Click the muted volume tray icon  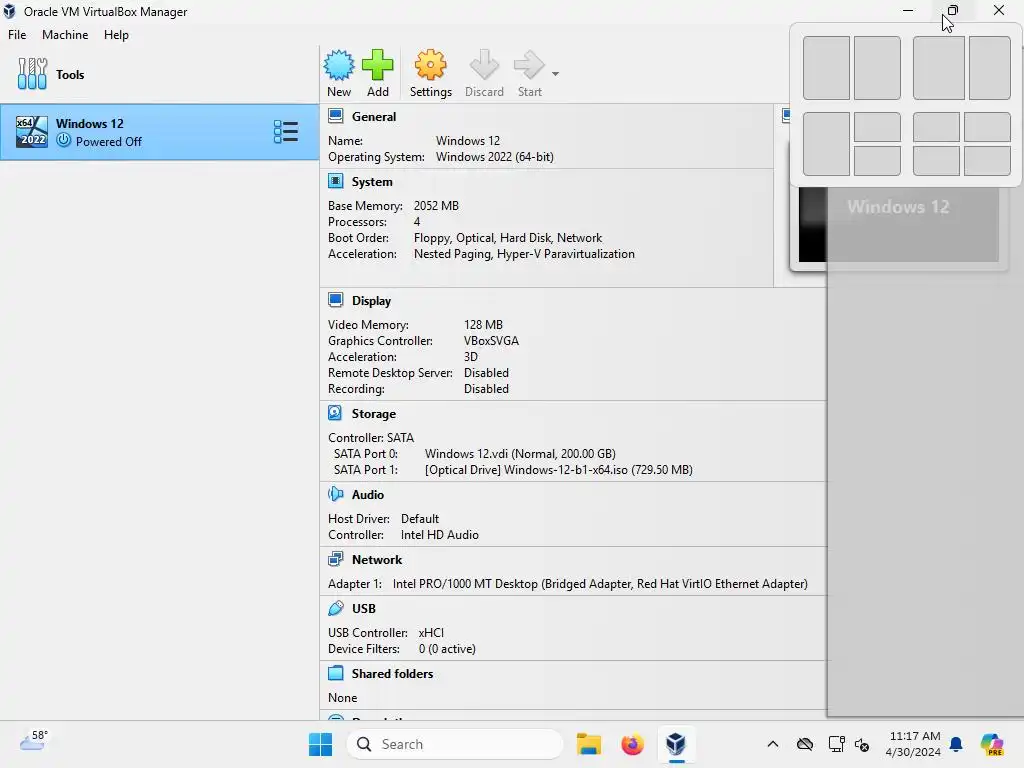[862, 744]
